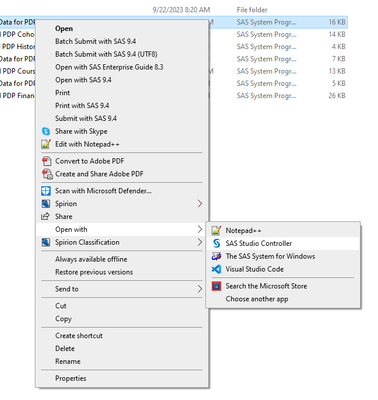378x400 pixels.
Task: Click the Skype icon beside Share with Skype
Action: (46, 131)
